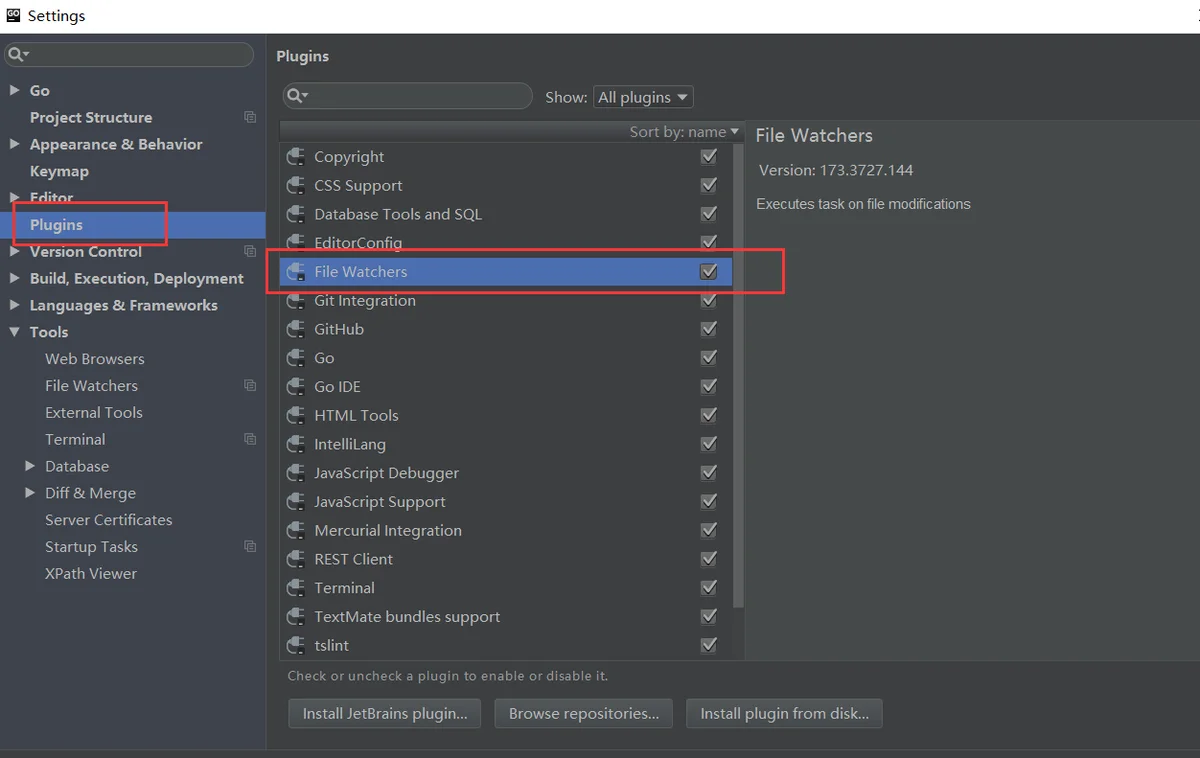Expand the Database node under Tools

click(x=30, y=466)
